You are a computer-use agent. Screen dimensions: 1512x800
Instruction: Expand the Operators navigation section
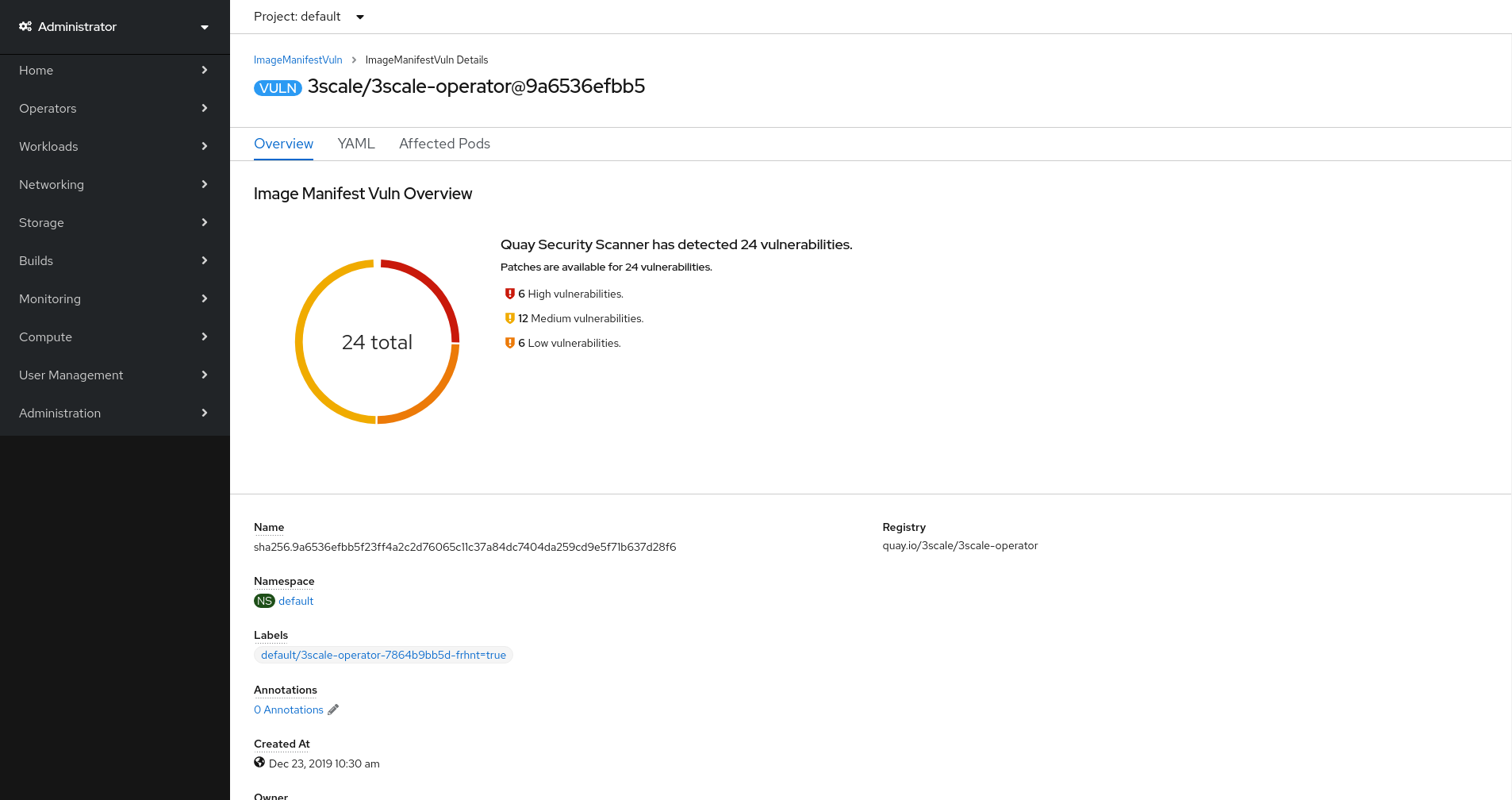(115, 108)
